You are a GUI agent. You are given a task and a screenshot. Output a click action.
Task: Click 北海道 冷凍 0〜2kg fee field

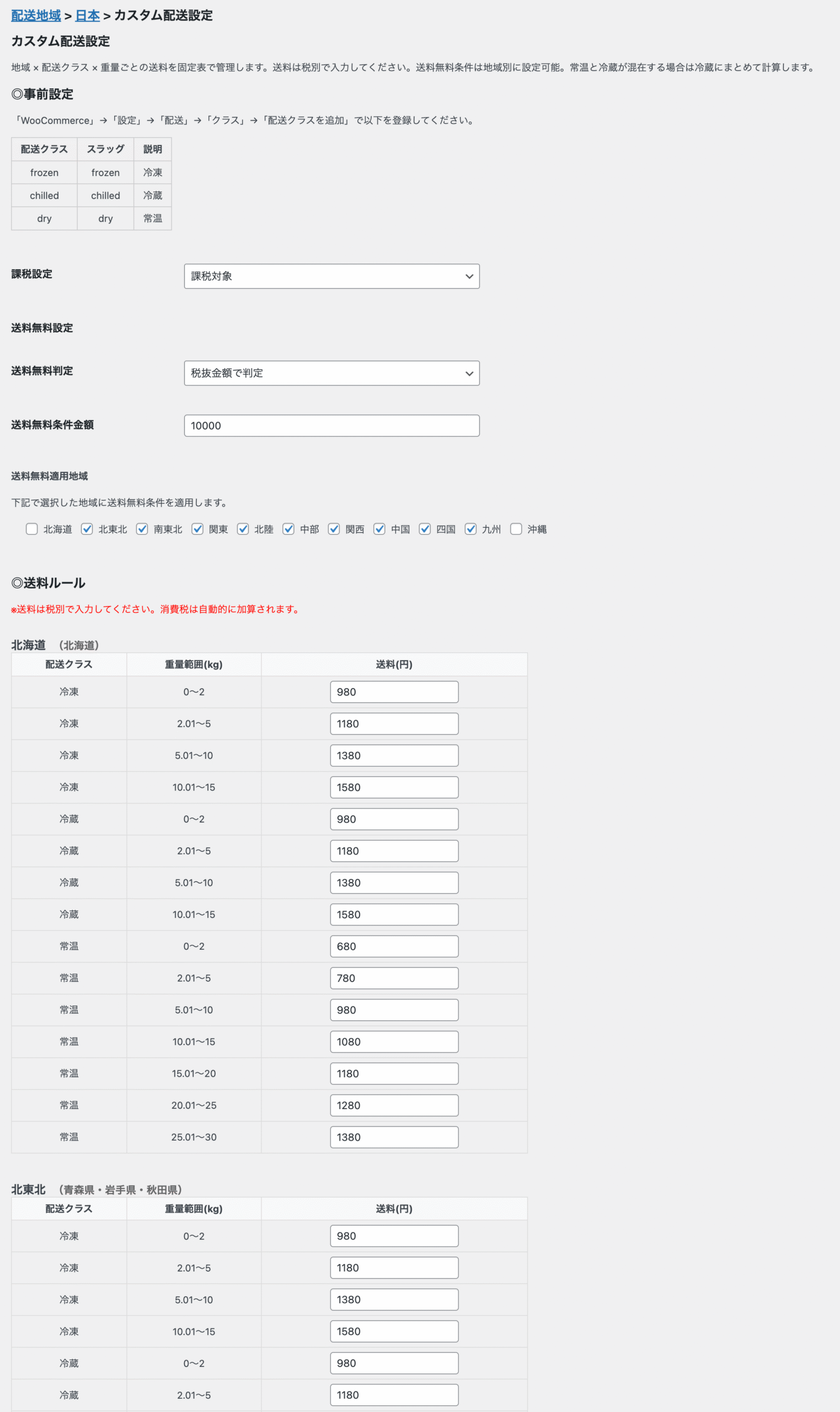coord(394,692)
